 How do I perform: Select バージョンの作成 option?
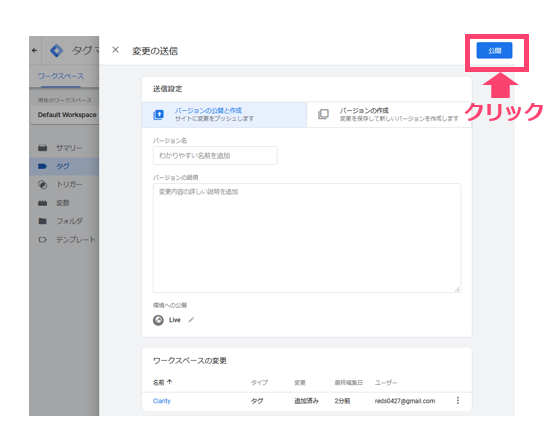[x=389, y=114]
